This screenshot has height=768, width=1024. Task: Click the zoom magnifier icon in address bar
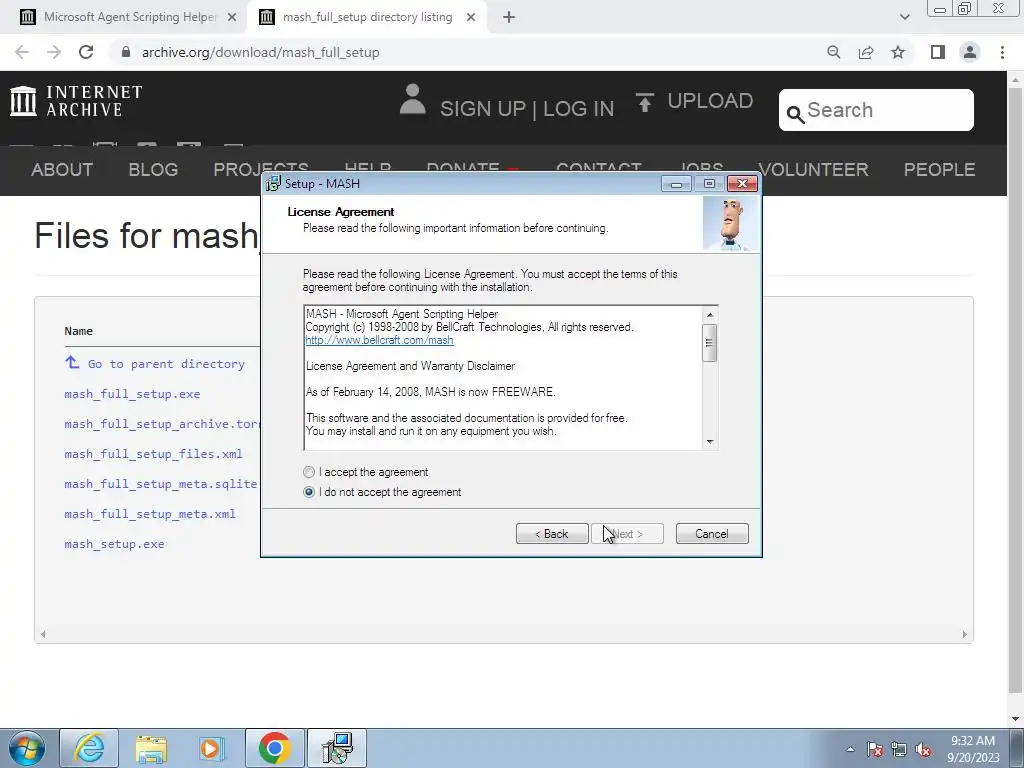(833, 52)
